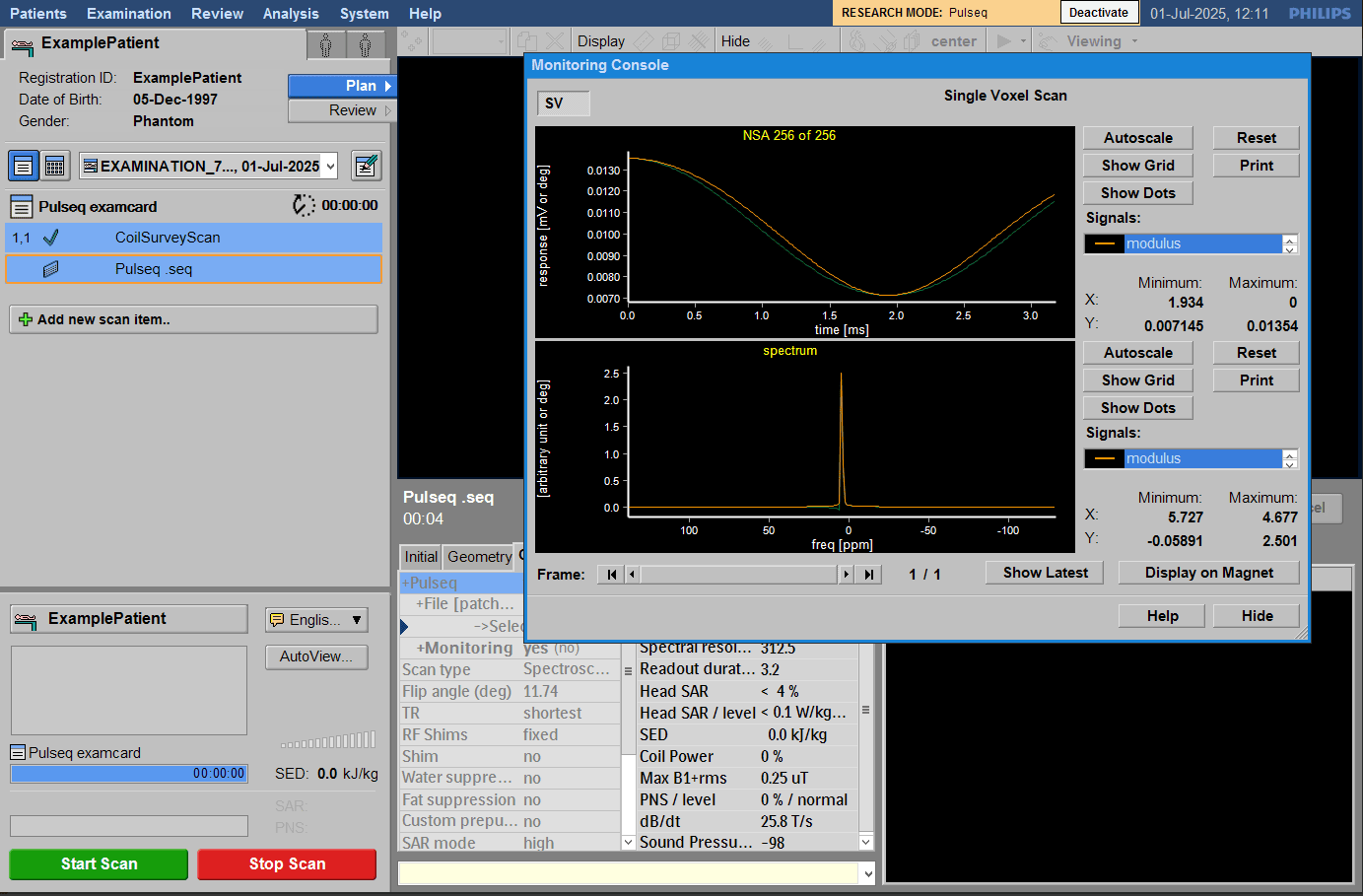Image resolution: width=1363 pixels, height=896 pixels.
Task: Click the info panel vertical scrollbar down arrow
Action: (x=866, y=842)
